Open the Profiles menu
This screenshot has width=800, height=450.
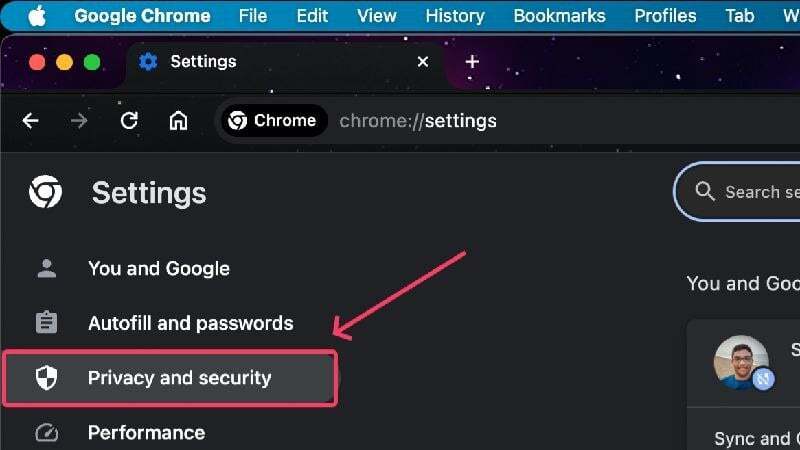point(665,16)
